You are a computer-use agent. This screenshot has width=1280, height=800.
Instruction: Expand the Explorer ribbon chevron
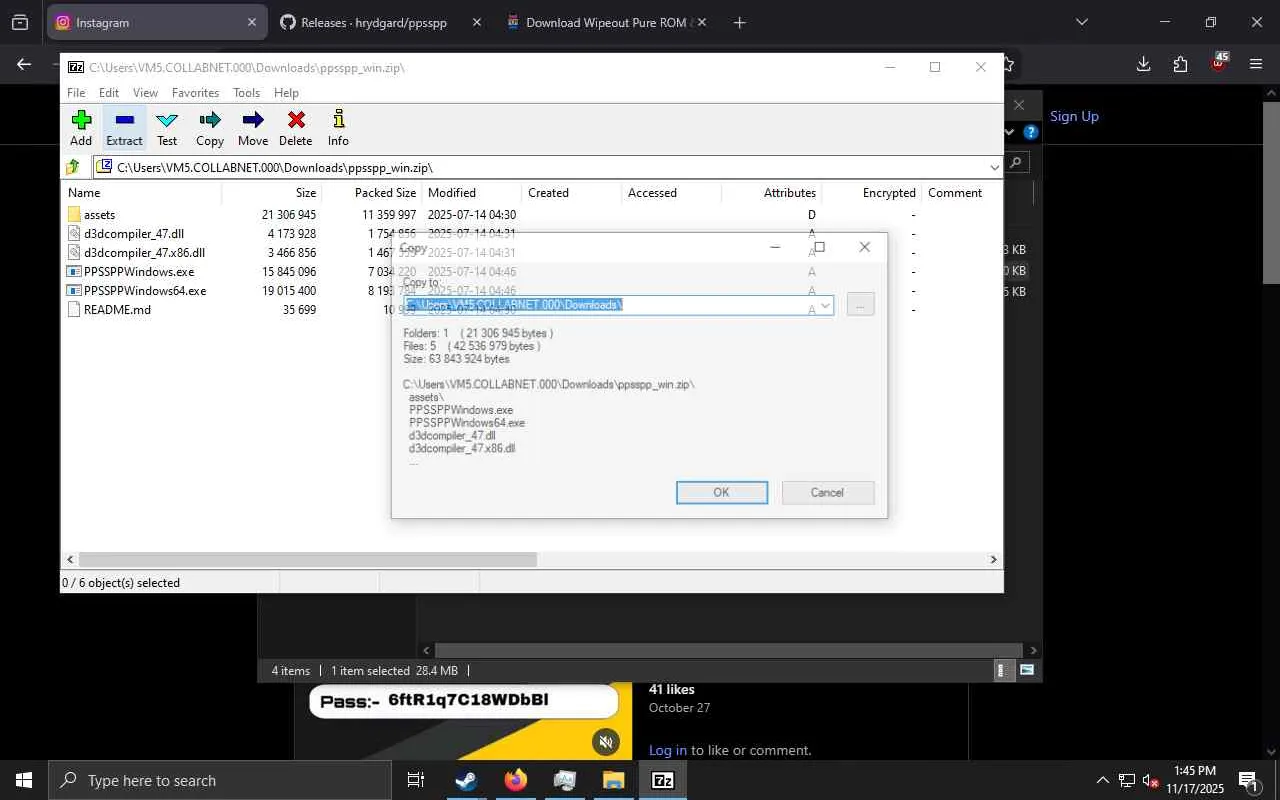pos(1007,132)
